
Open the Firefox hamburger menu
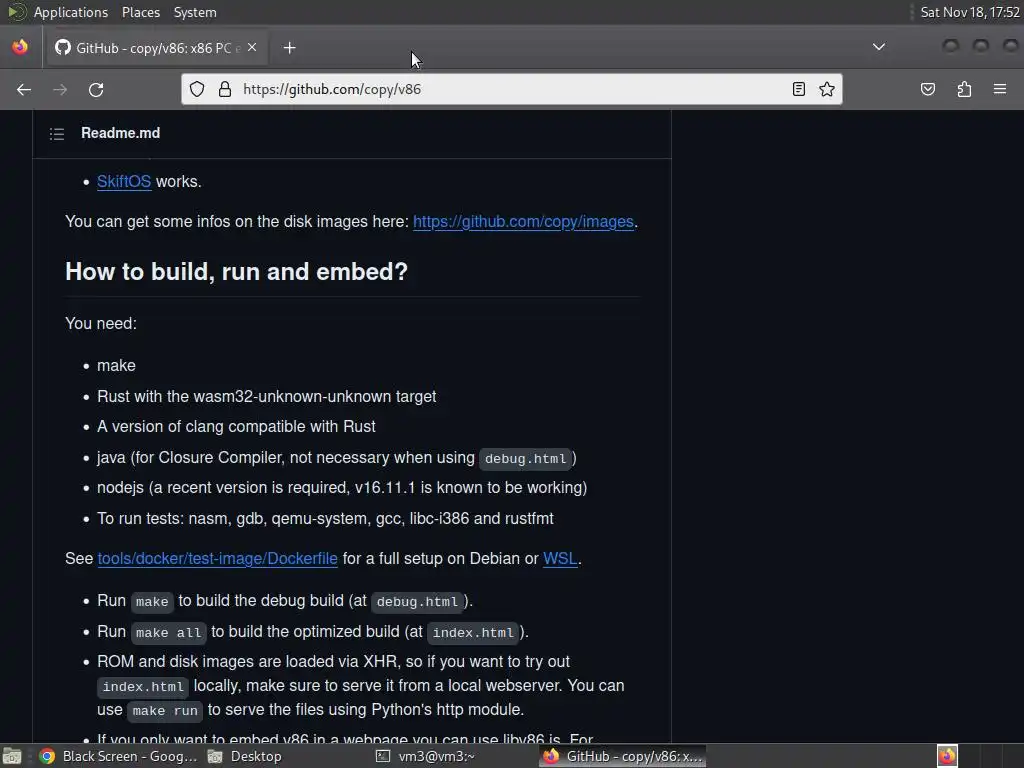pos(1000,89)
